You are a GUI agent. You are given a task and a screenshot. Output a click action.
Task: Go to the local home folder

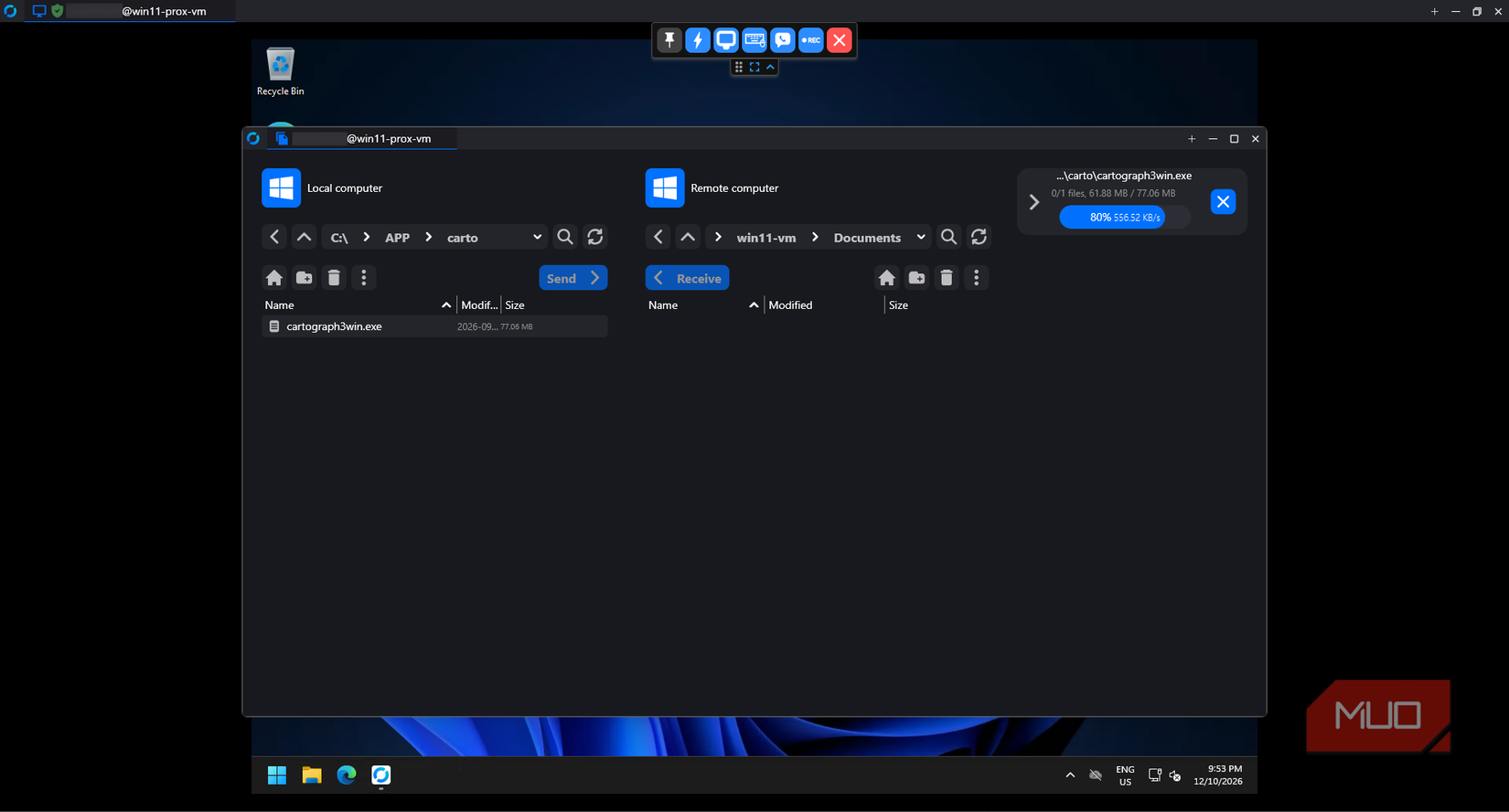tap(274, 277)
